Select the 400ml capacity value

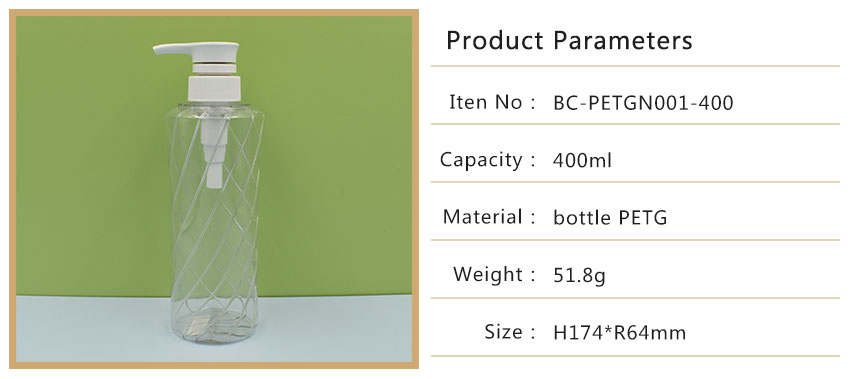(582, 160)
